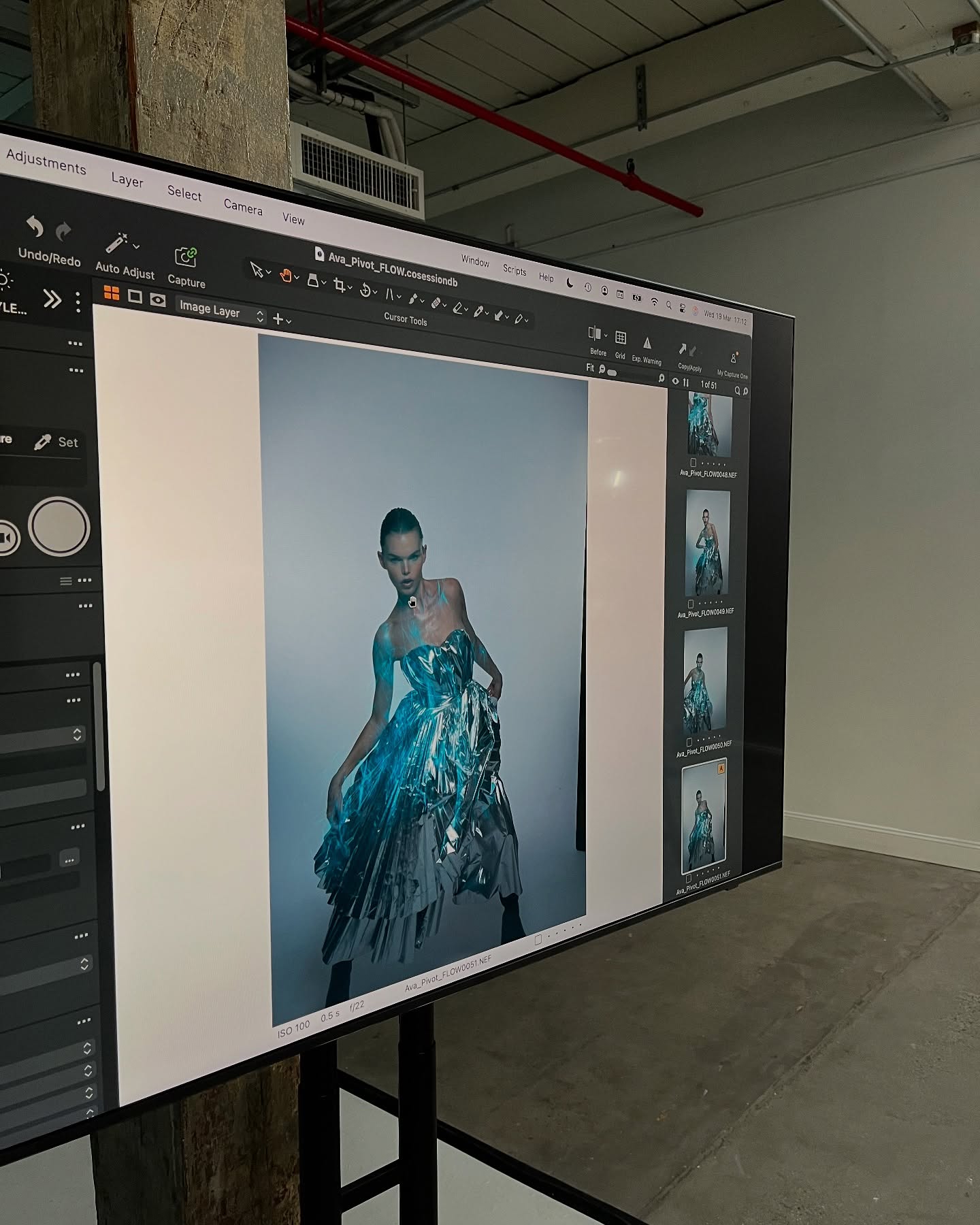Viewport: 980px width, 1225px height.
Task: Select the Pointer arrow cursor tool
Action: [257, 270]
